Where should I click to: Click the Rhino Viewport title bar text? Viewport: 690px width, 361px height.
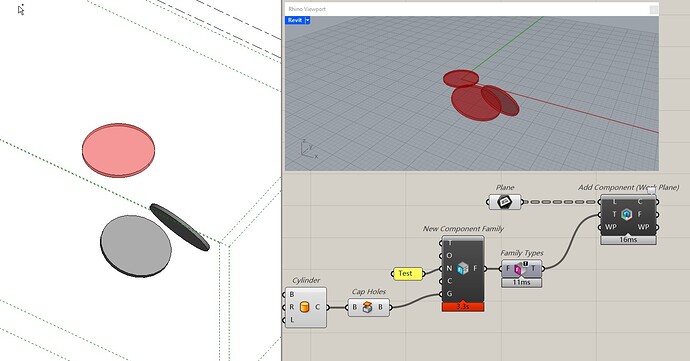307,9
